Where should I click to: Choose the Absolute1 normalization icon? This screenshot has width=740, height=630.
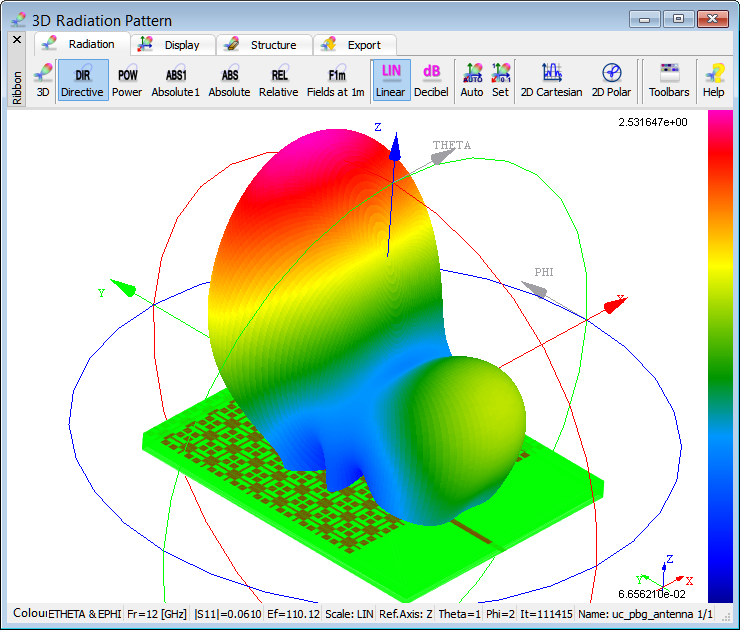click(176, 80)
